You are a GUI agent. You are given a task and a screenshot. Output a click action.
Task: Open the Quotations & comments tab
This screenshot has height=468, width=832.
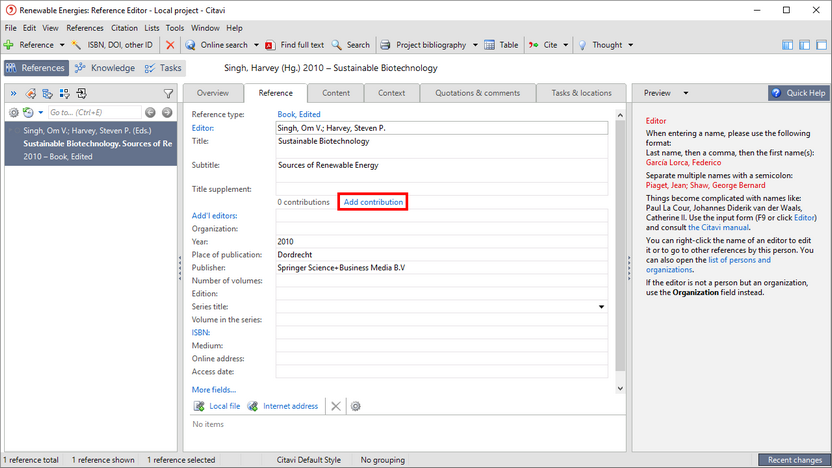coord(478,93)
